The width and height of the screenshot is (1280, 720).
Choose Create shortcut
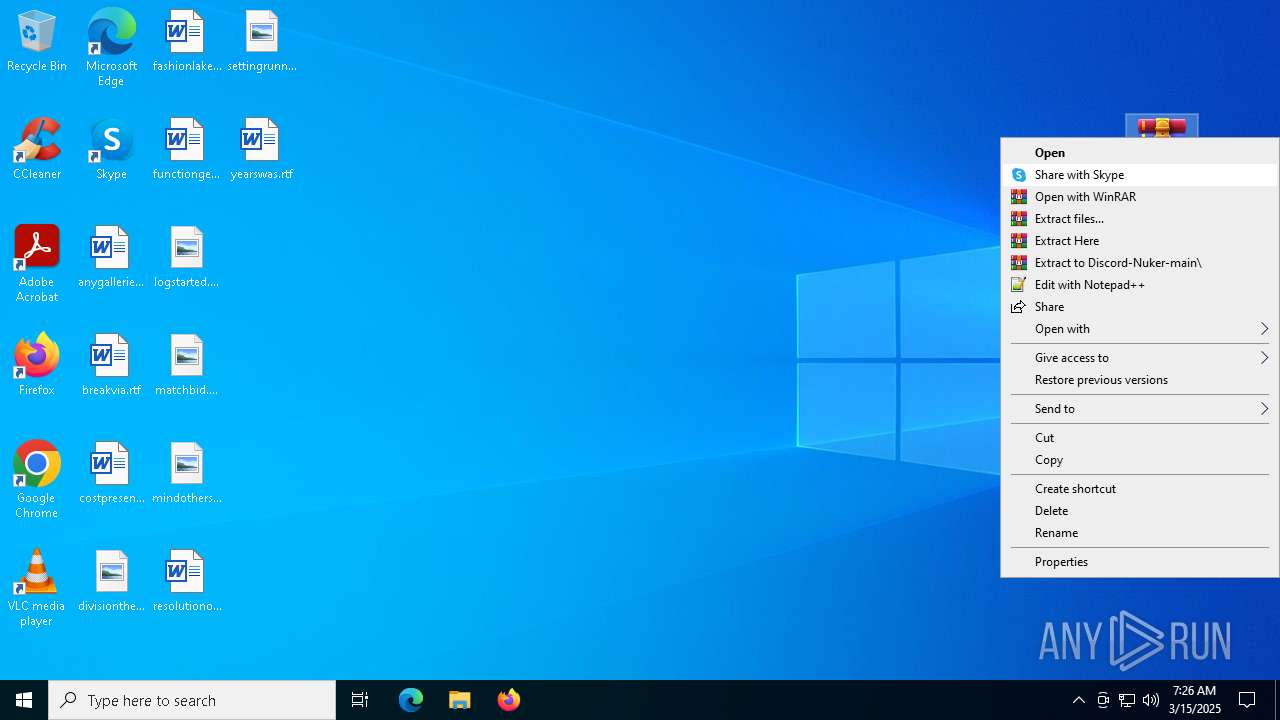click(x=1140, y=489)
